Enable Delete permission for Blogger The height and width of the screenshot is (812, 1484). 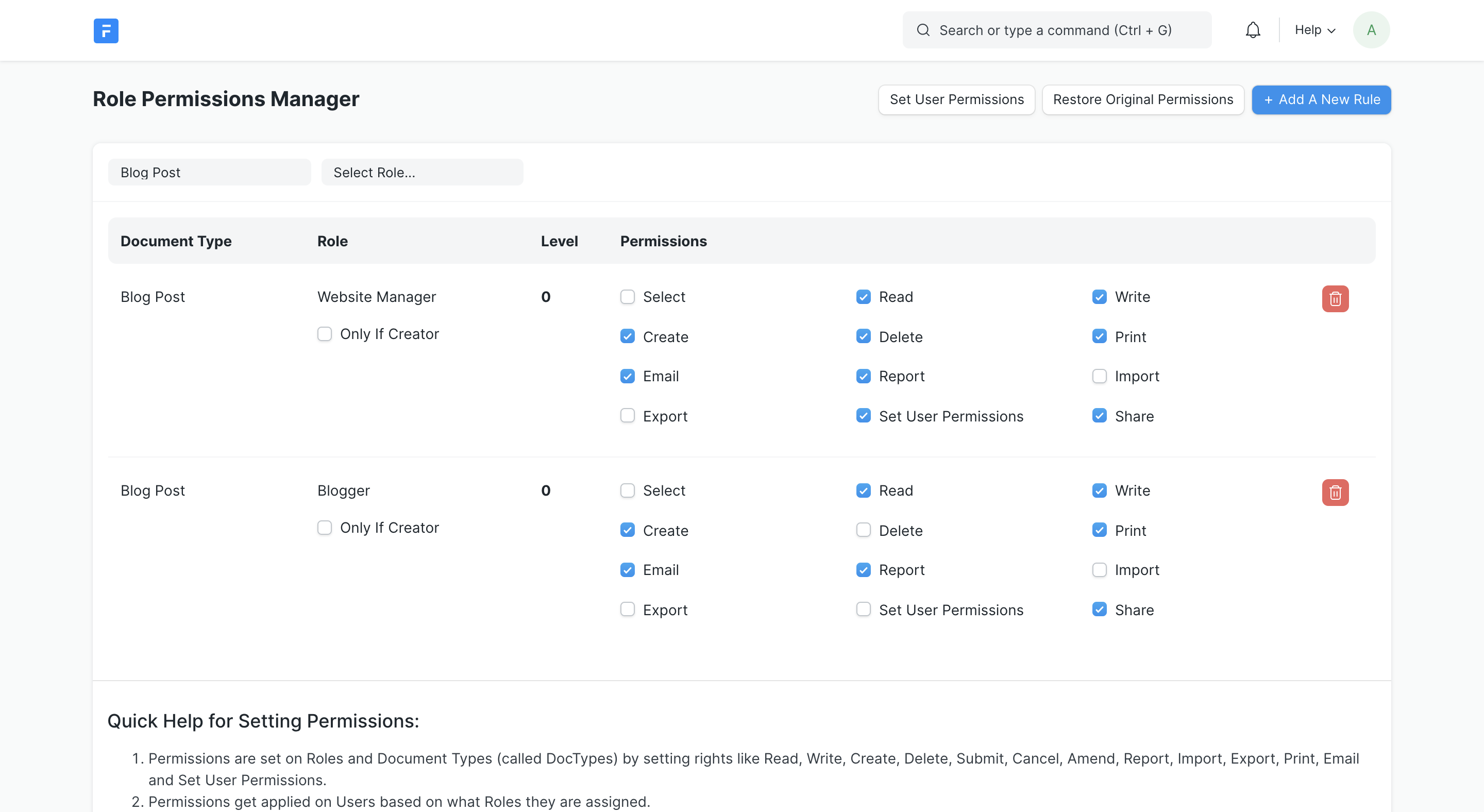tap(863, 530)
